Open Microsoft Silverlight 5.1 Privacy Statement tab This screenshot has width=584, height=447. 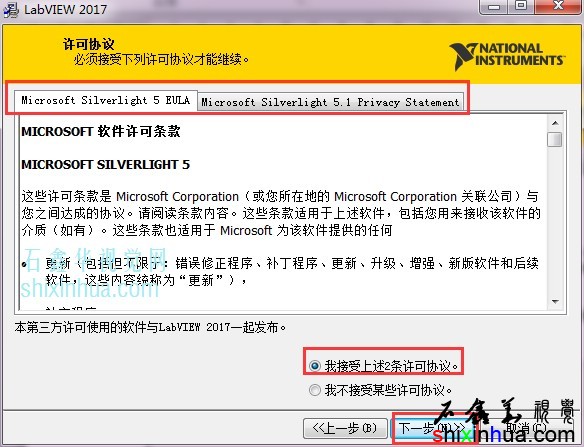(330, 102)
